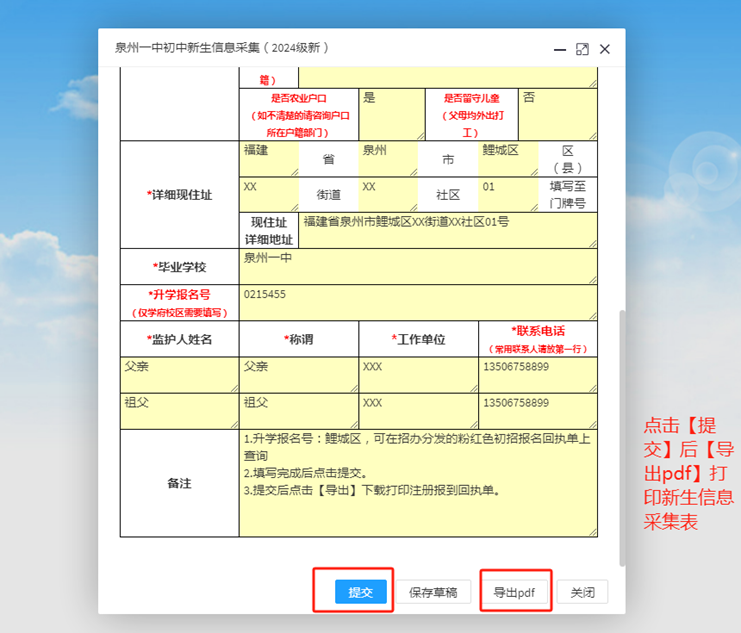
Task: Click the city field containing 泉州
Action: 387,158
